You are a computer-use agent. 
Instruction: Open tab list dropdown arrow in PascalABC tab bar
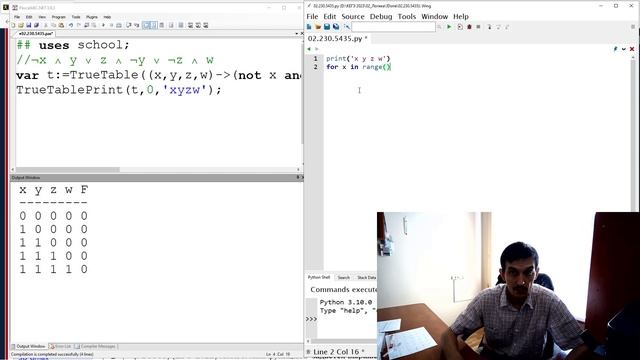click(x=296, y=33)
